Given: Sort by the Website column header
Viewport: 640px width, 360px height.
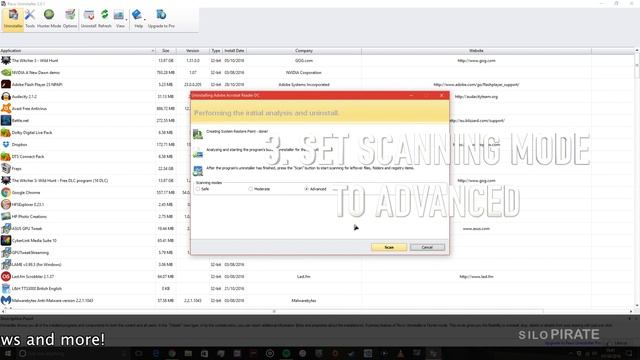Looking at the screenshot, I should pyautogui.click(x=476, y=51).
